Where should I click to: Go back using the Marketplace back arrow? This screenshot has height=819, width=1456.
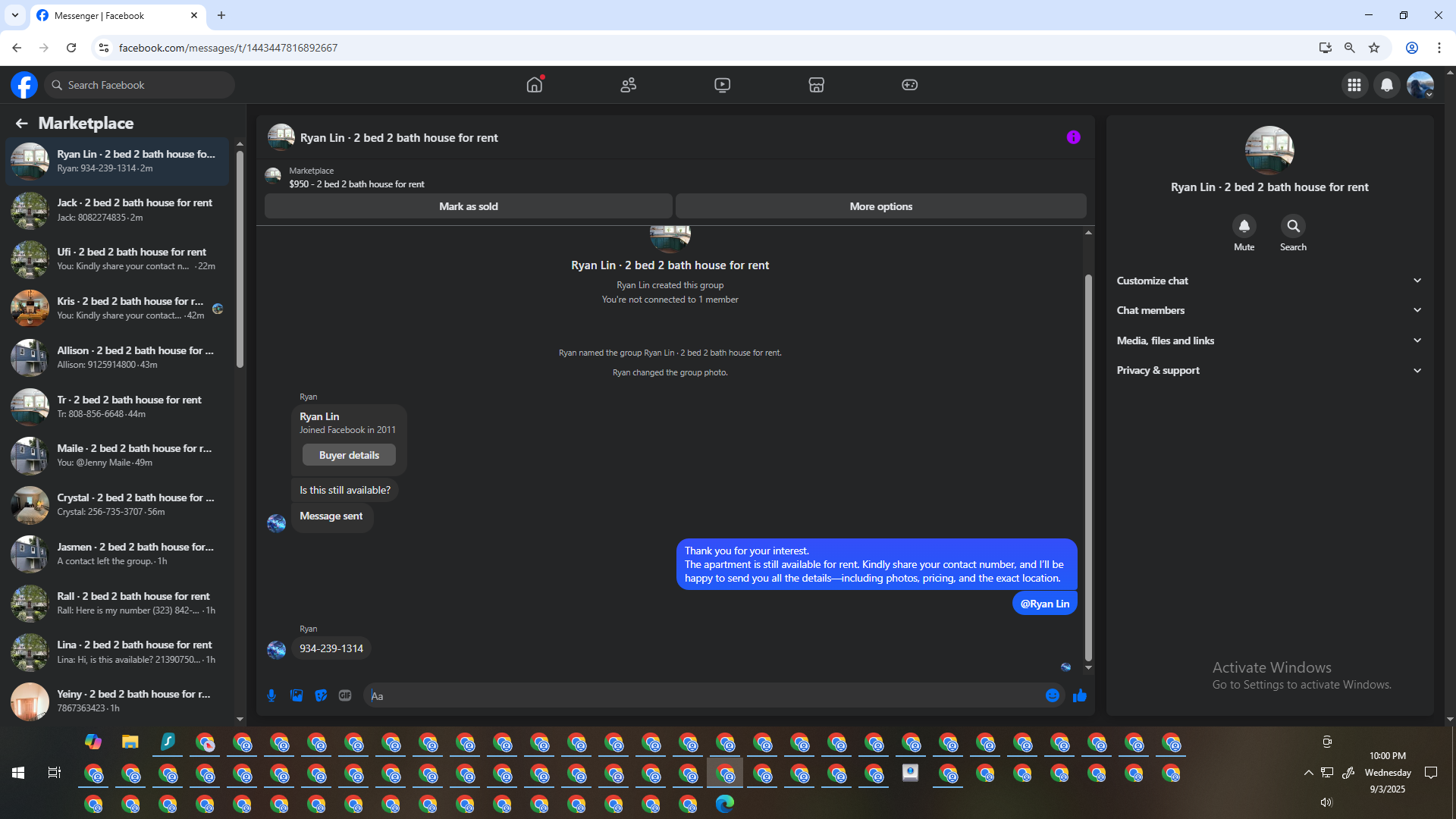point(21,123)
